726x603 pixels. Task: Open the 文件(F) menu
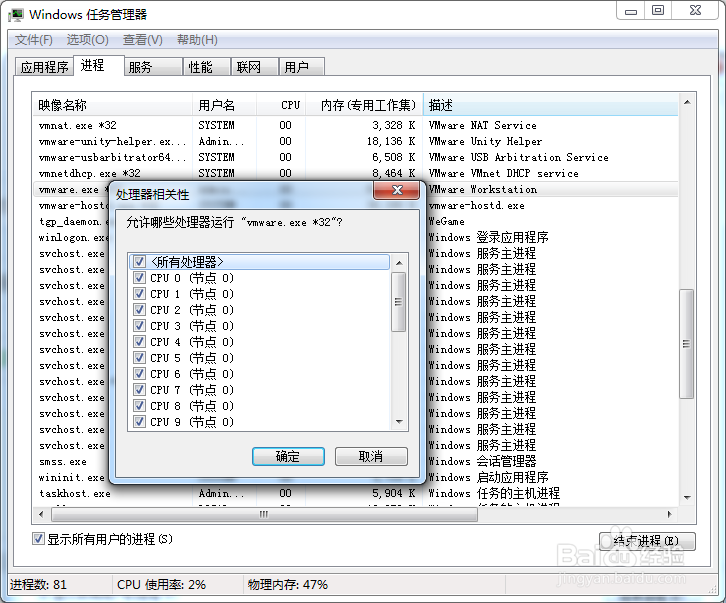click(x=34, y=40)
